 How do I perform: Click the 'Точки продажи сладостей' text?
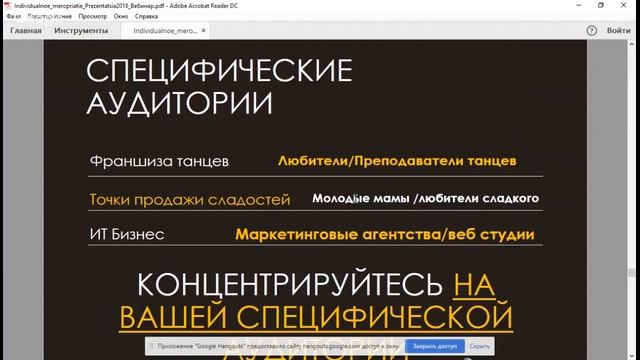pyautogui.click(x=190, y=200)
